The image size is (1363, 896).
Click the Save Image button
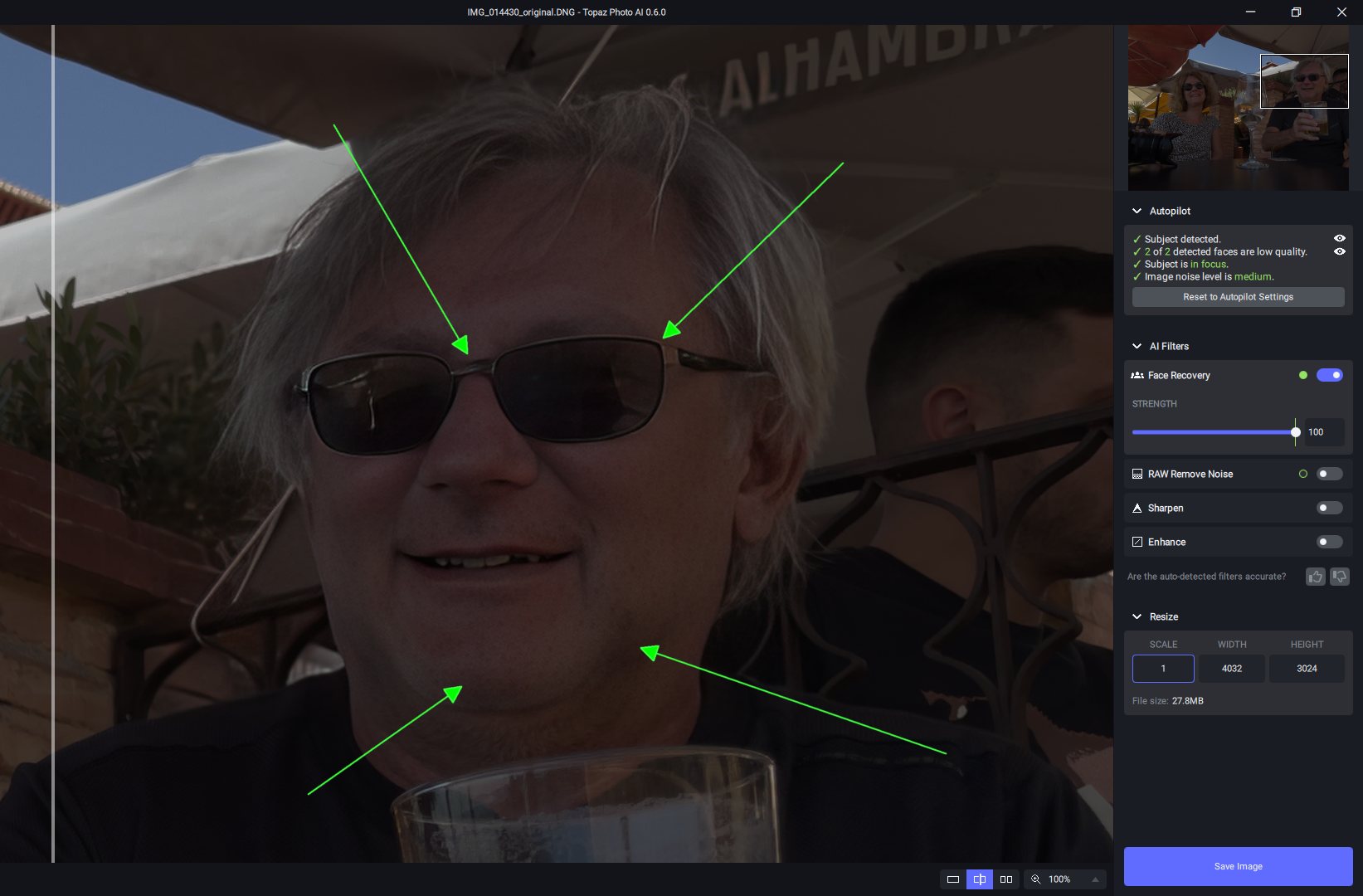click(x=1238, y=866)
